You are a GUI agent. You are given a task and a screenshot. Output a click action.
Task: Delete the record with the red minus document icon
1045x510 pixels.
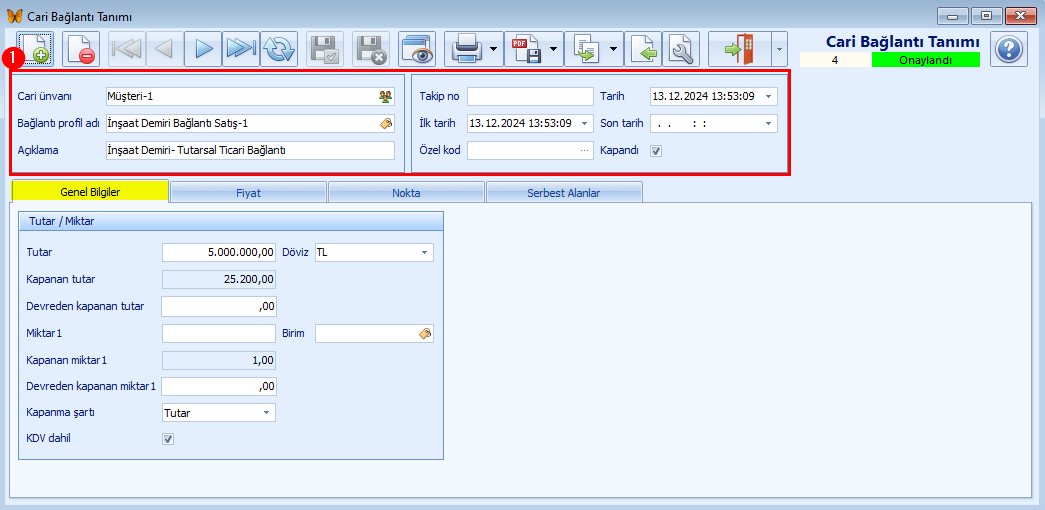point(81,49)
